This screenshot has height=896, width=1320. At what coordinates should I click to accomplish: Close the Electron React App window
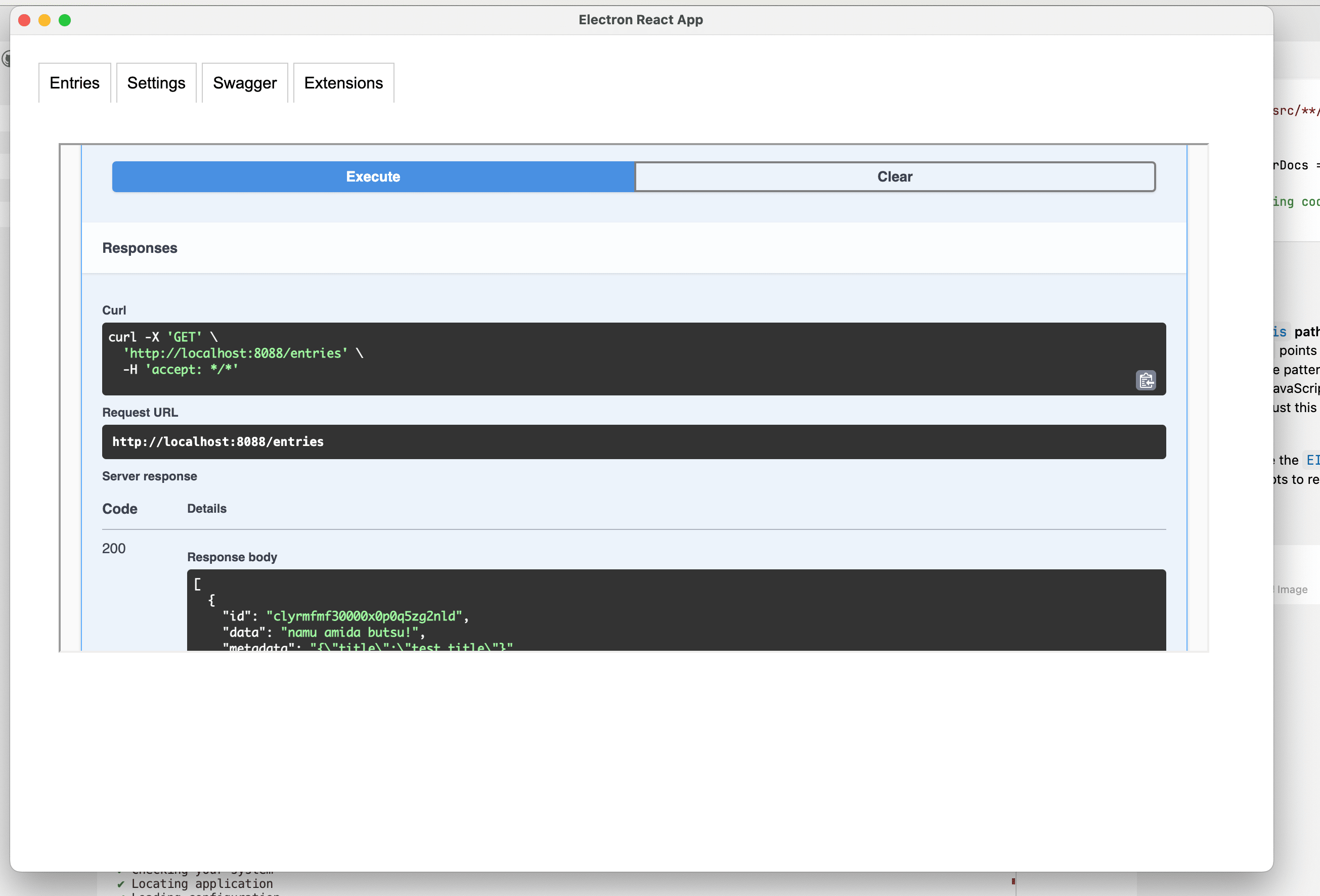(24, 20)
